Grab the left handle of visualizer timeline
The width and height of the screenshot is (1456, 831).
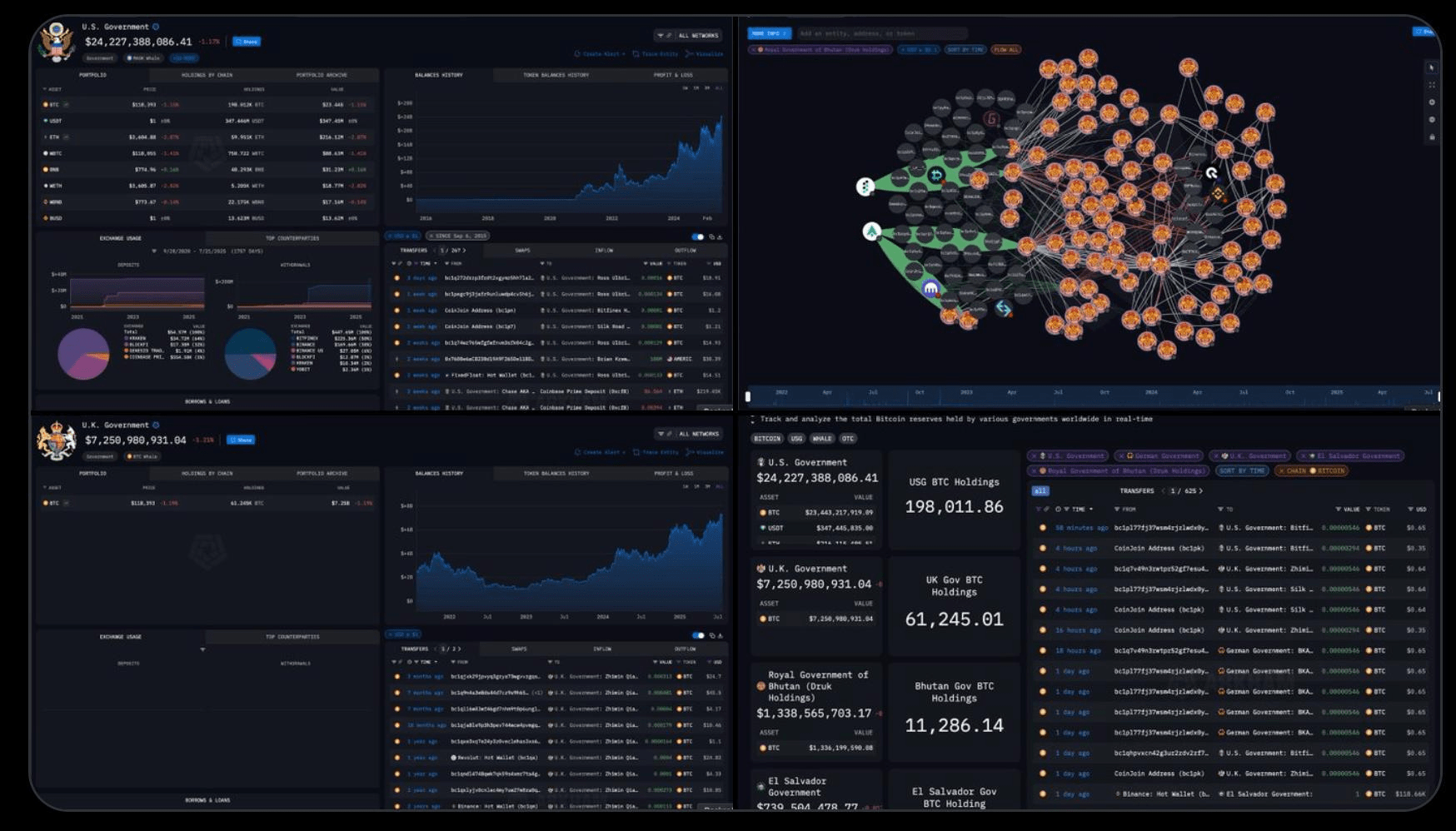coord(748,397)
